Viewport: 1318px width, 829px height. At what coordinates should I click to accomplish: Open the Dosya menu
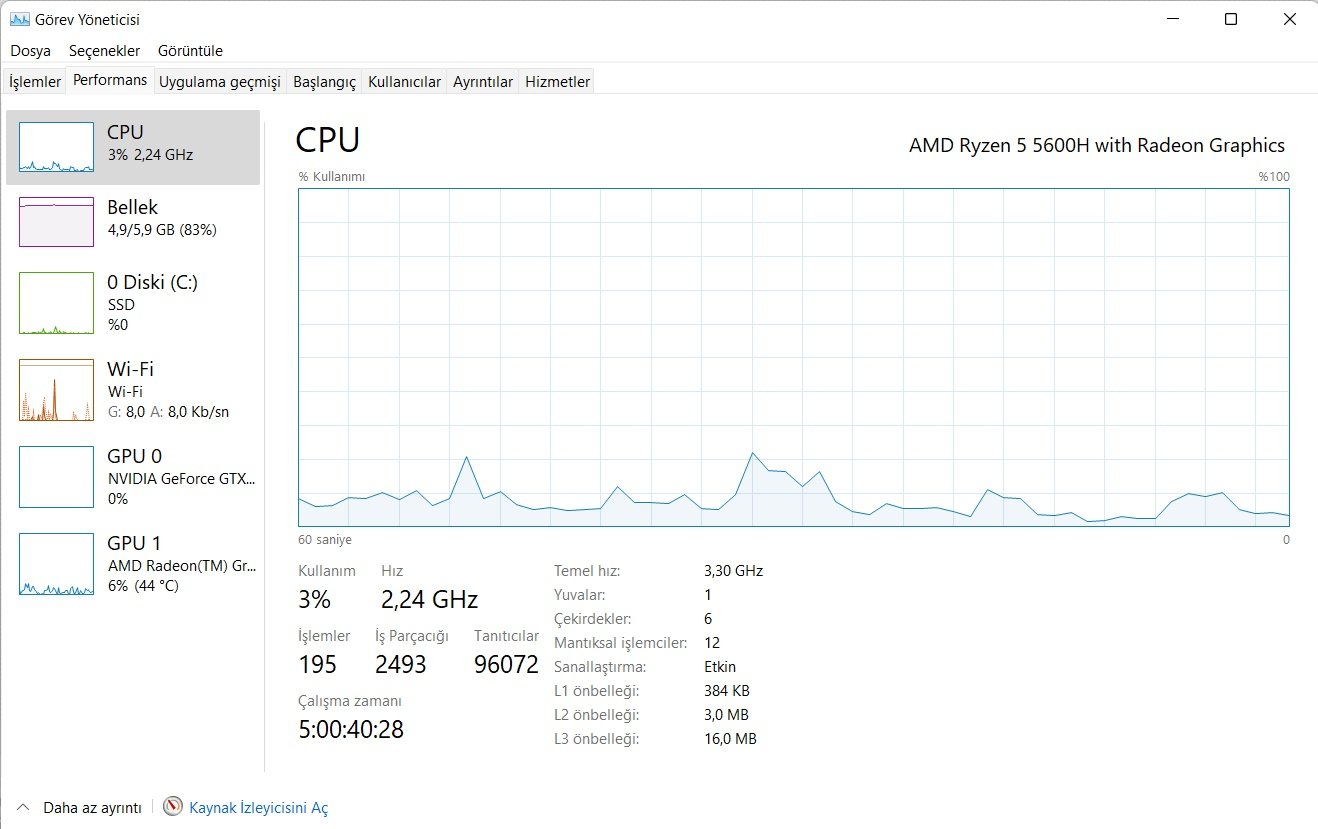30,51
